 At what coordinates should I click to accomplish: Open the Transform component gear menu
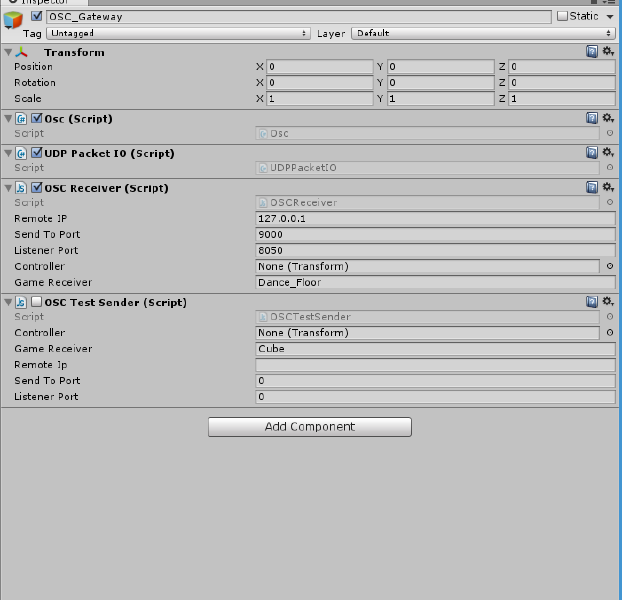608,52
